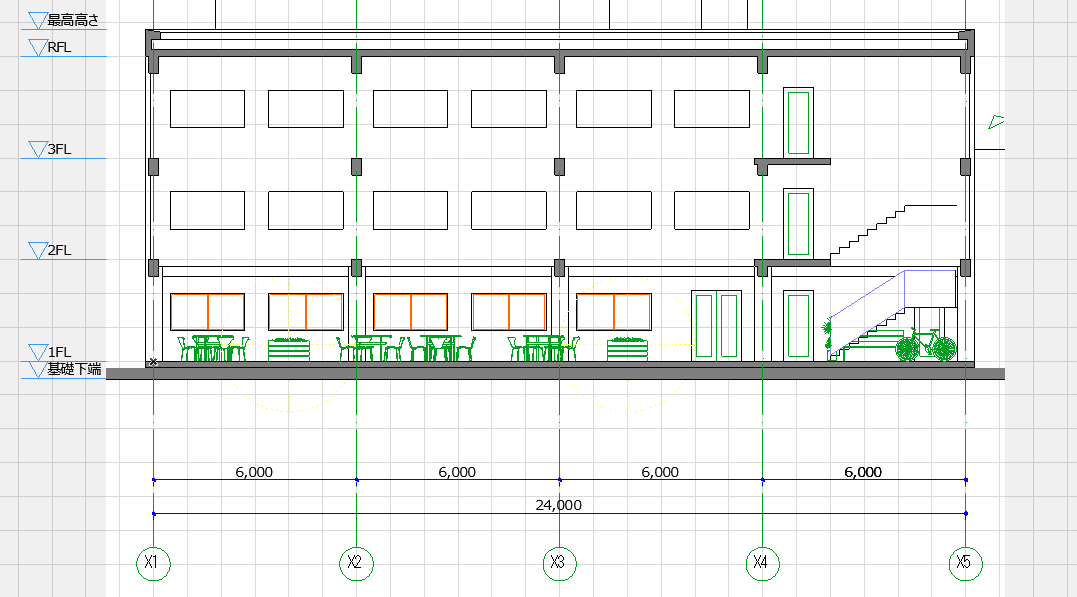
Task: Select the 最高高さ level marker
Action: coord(63,21)
